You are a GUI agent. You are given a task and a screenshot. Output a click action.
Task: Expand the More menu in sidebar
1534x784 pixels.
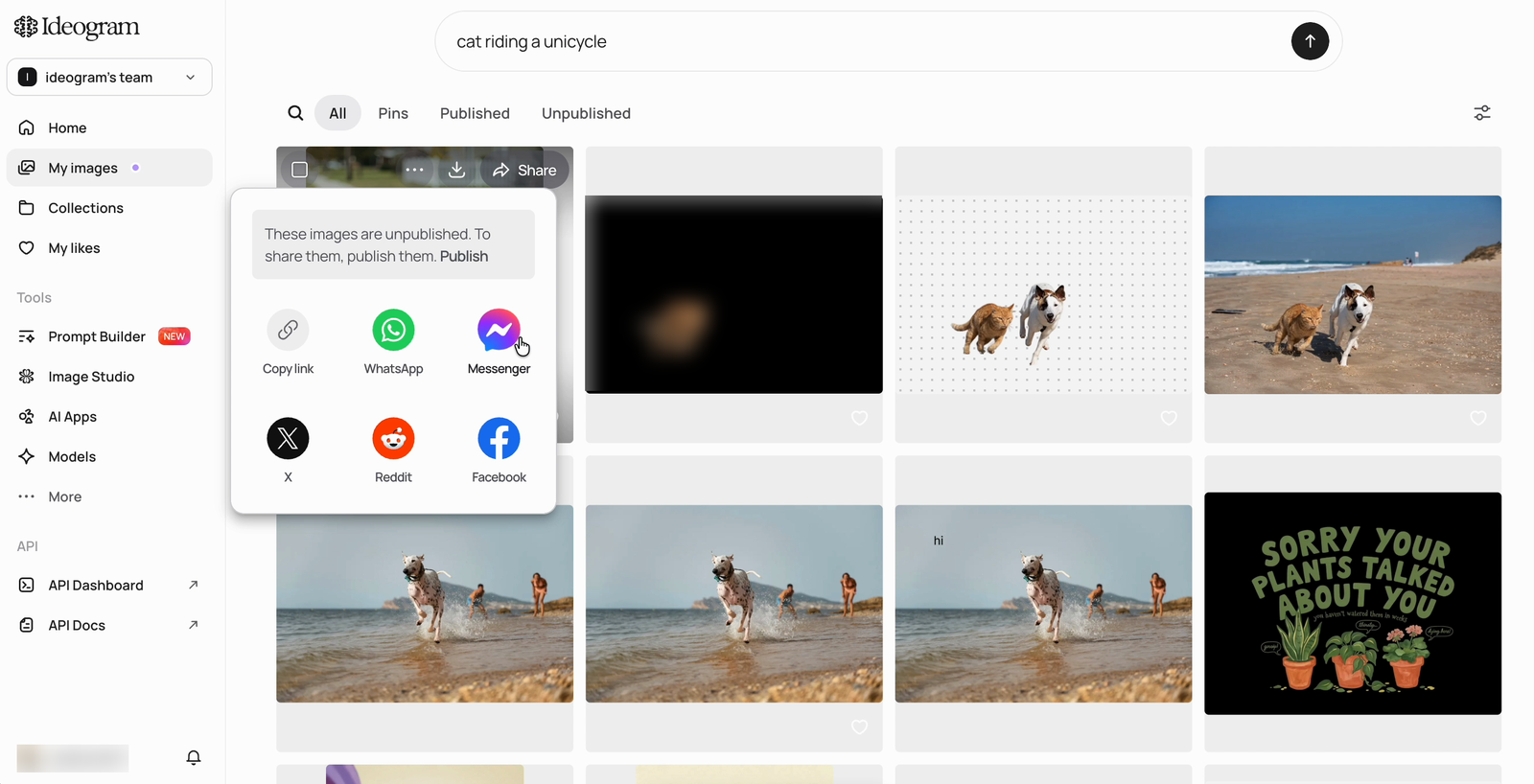pos(109,496)
